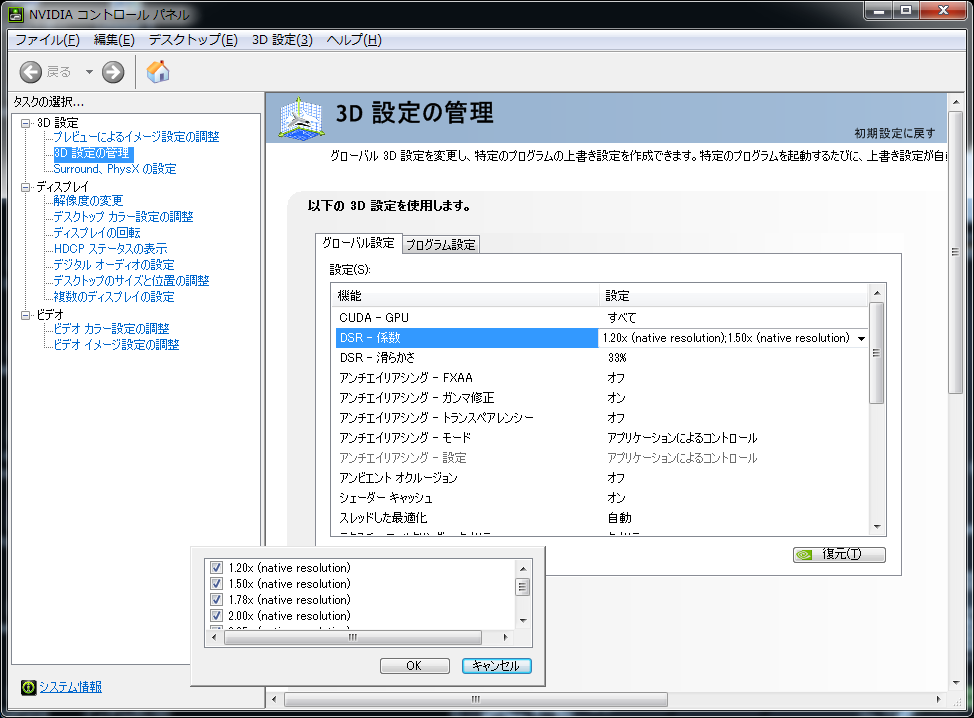
Task: Click settings list scroll down arrow
Action: (876, 527)
